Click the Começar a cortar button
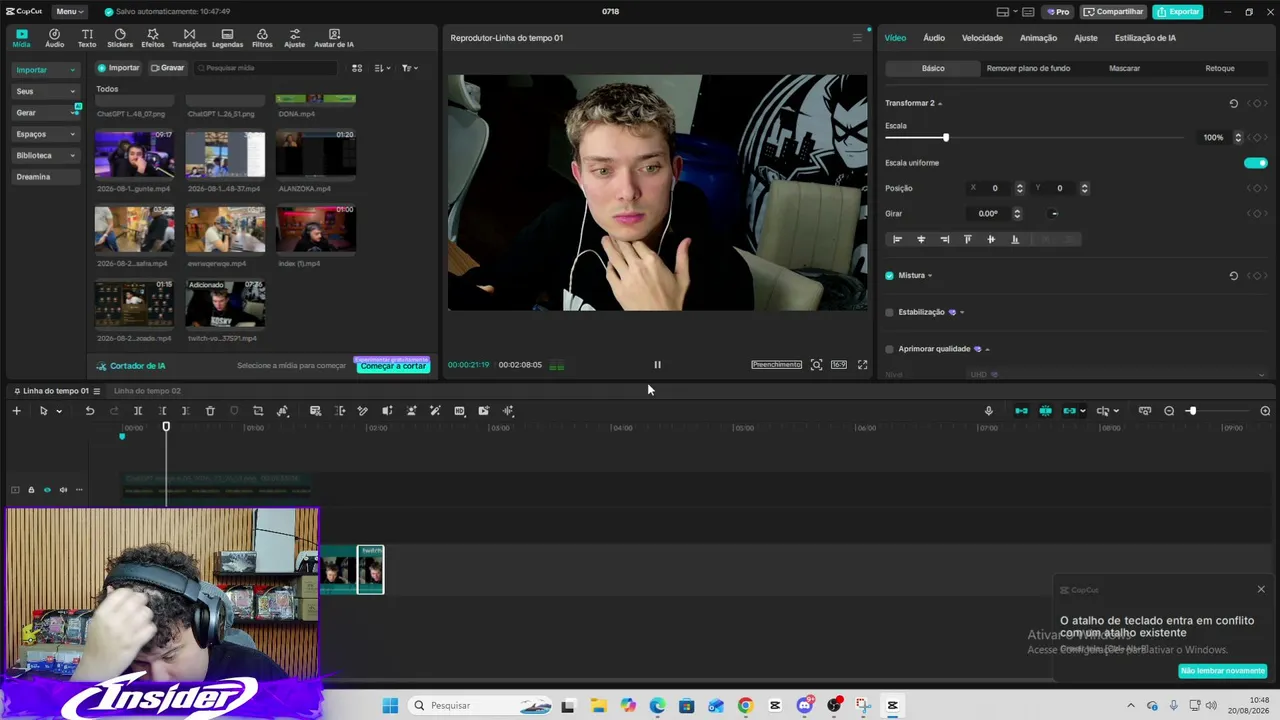The height and width of the screenshot is (720, 1280). 393,366
